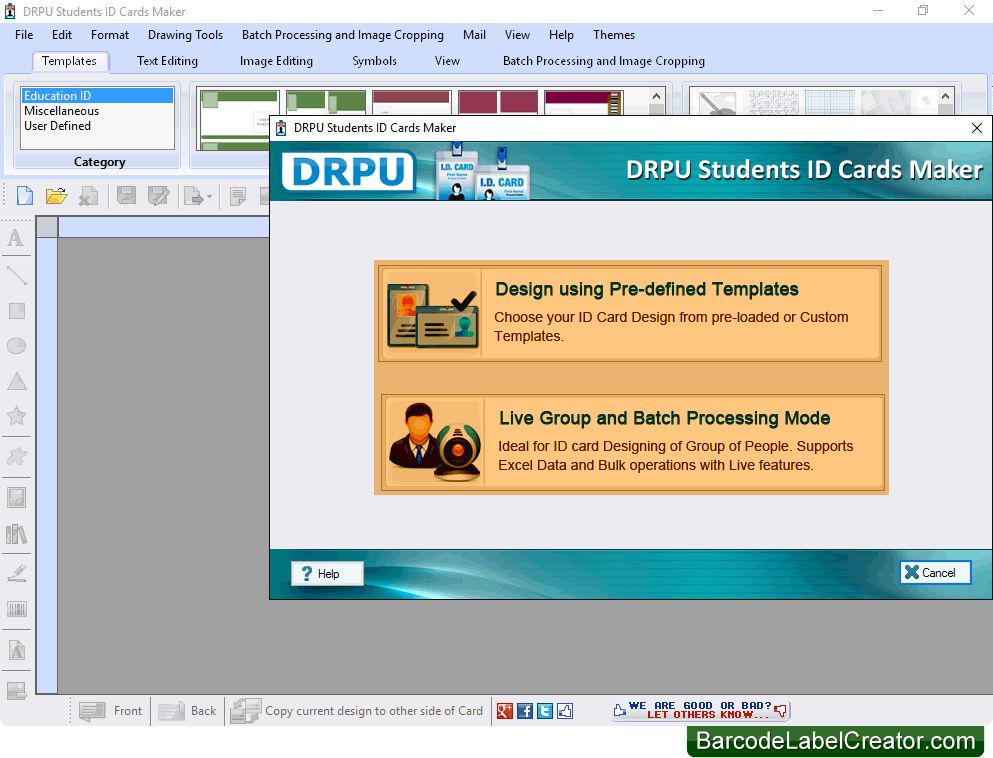Select the Ellipse shape tool
The image size is (993, 758).
tap(16, 346)
